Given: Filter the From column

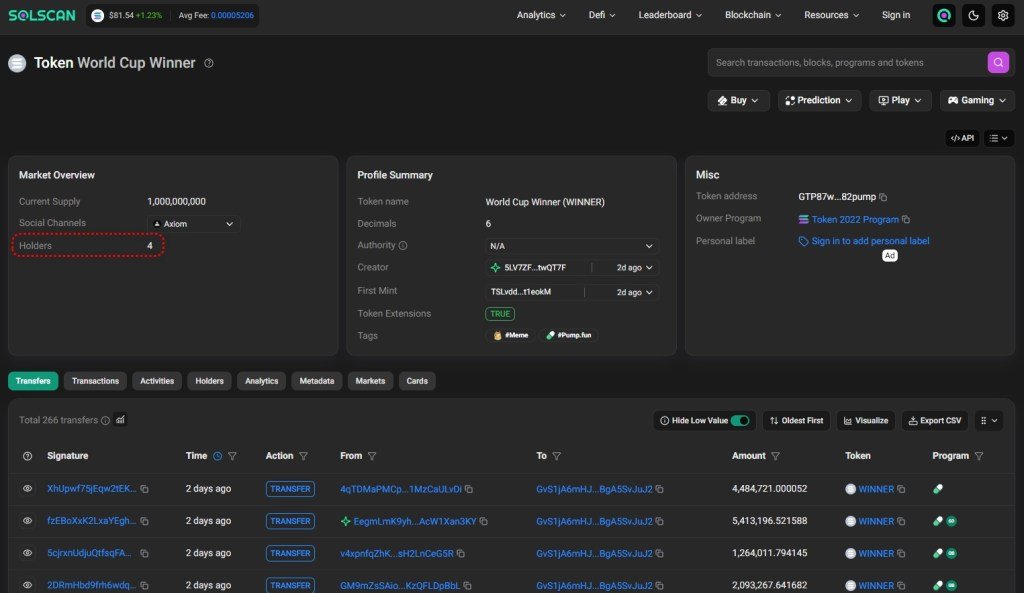Looking at the screenshot, I should tap(372, 456).
